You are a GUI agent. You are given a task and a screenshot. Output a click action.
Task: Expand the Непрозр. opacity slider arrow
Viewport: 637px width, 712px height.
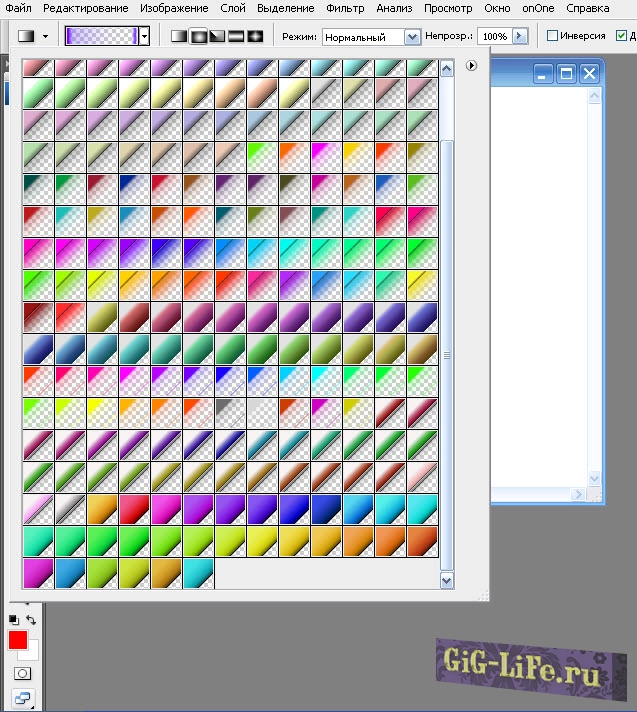point(520,36)
